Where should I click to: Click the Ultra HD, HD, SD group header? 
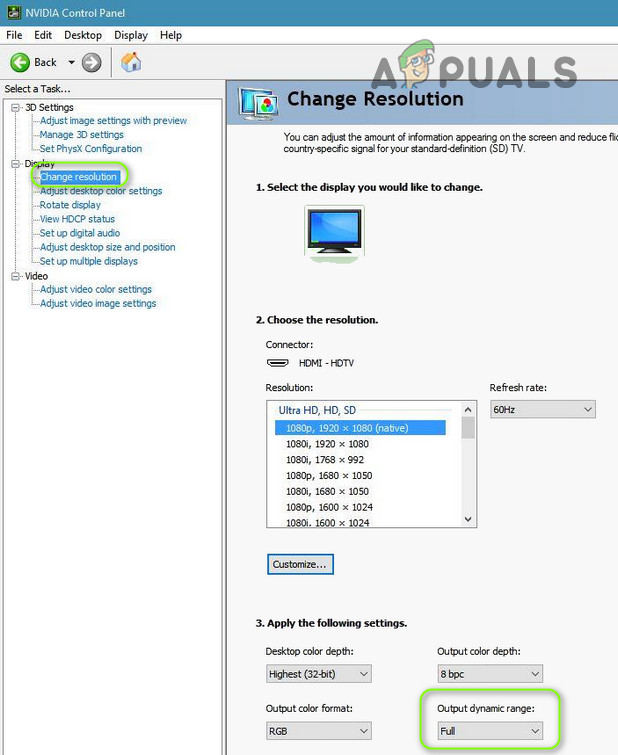pyautogui.click(x=317, y=410)
